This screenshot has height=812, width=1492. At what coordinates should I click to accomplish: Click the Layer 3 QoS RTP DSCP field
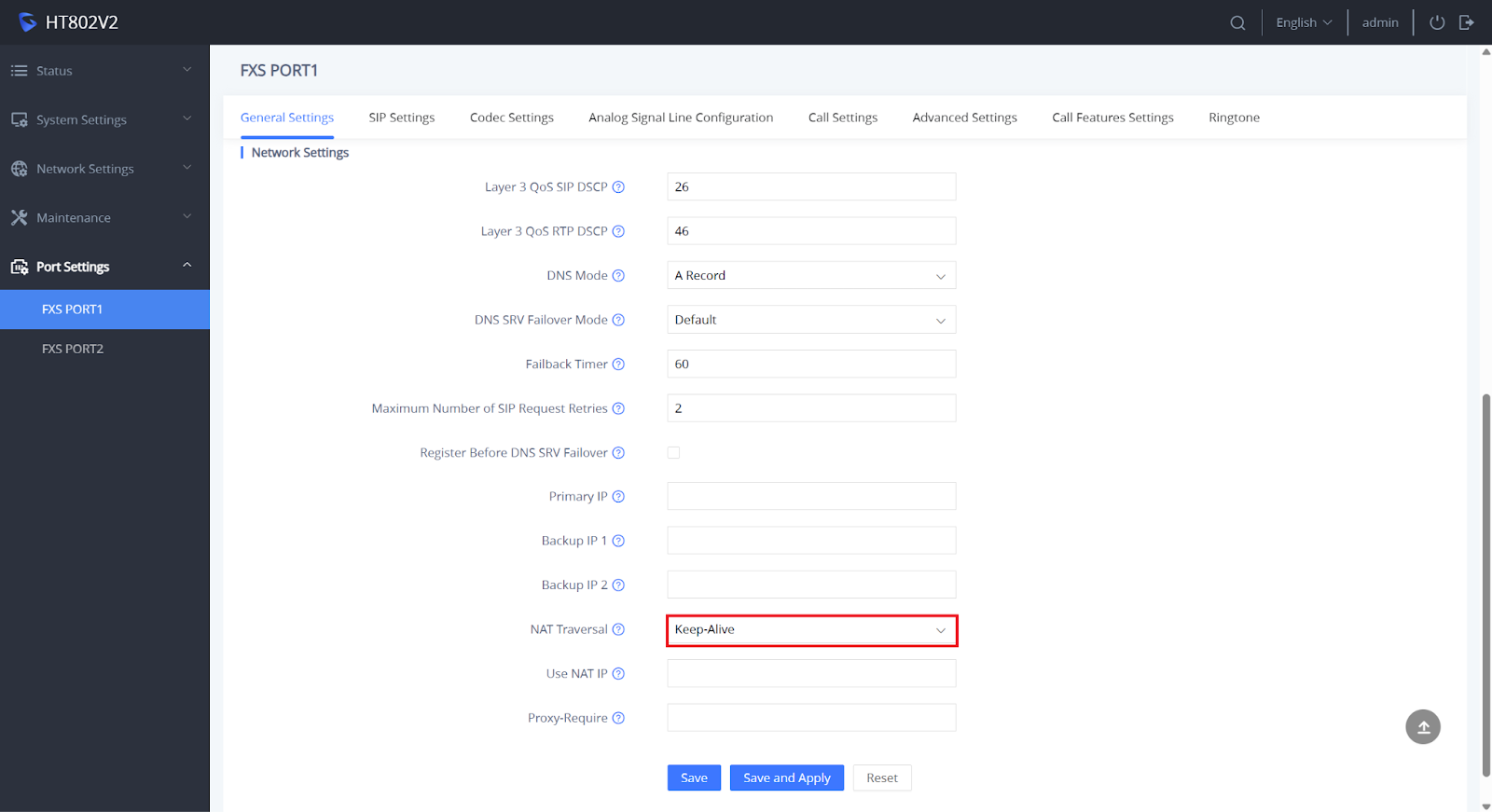point(811,231)
